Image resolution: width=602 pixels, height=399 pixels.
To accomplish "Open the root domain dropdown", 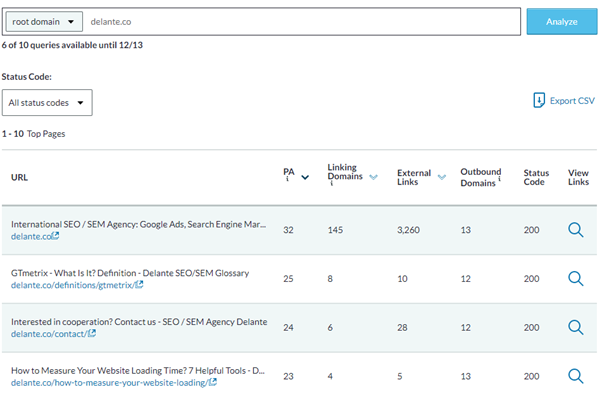I will click(44, 22).
